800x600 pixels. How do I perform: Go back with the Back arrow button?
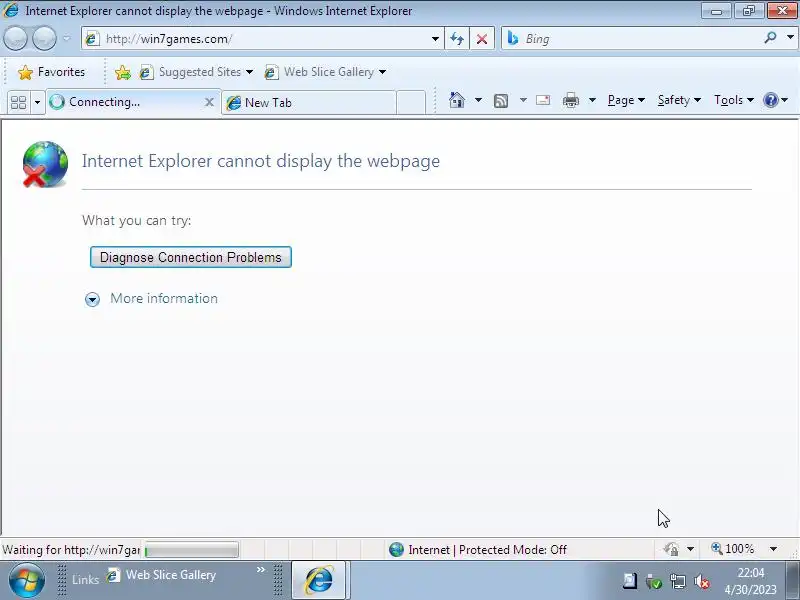[x=15, y=39]
